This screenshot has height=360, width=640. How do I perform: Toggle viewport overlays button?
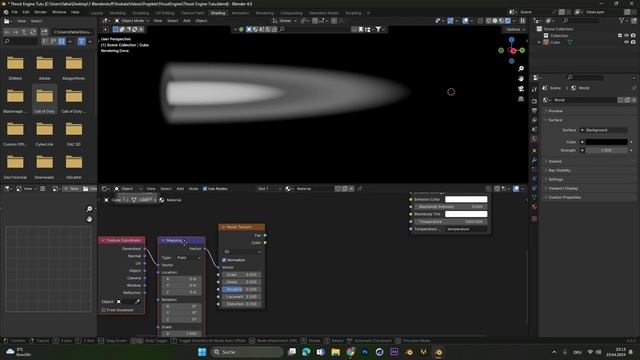click(465, 20)
